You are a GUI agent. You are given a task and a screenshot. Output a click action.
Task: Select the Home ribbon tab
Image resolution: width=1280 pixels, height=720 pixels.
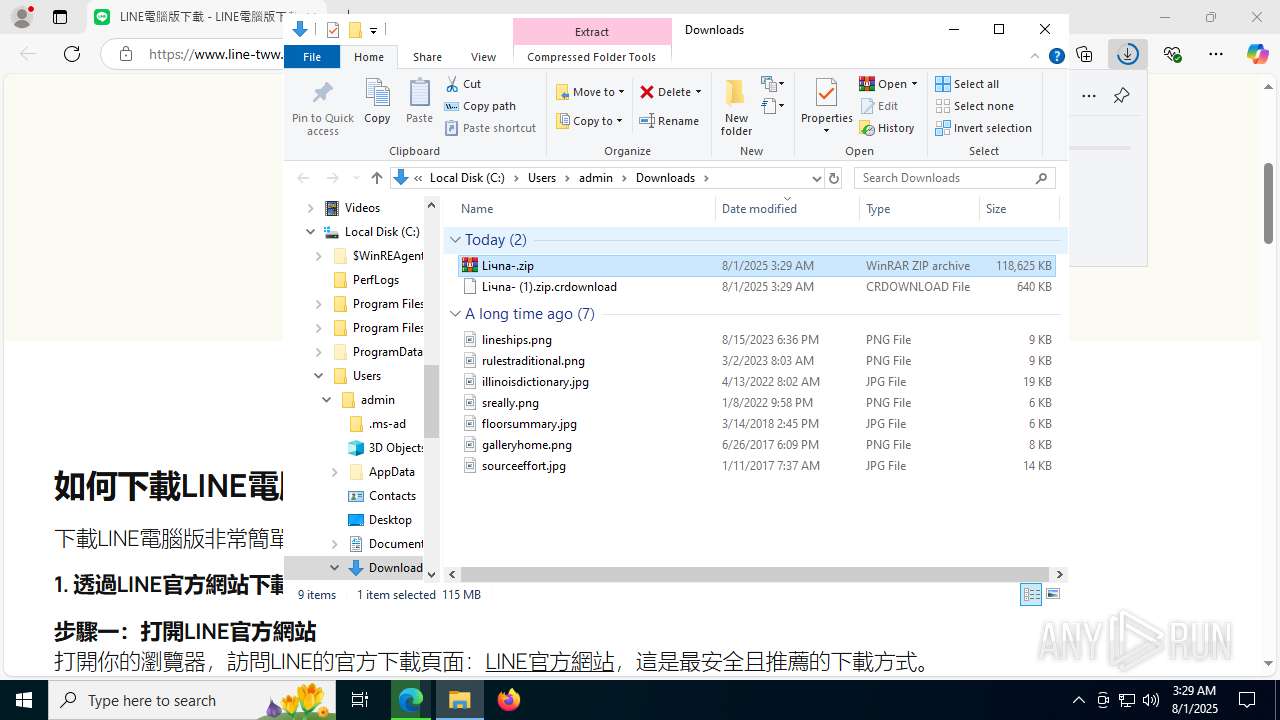tap(368, 57)
